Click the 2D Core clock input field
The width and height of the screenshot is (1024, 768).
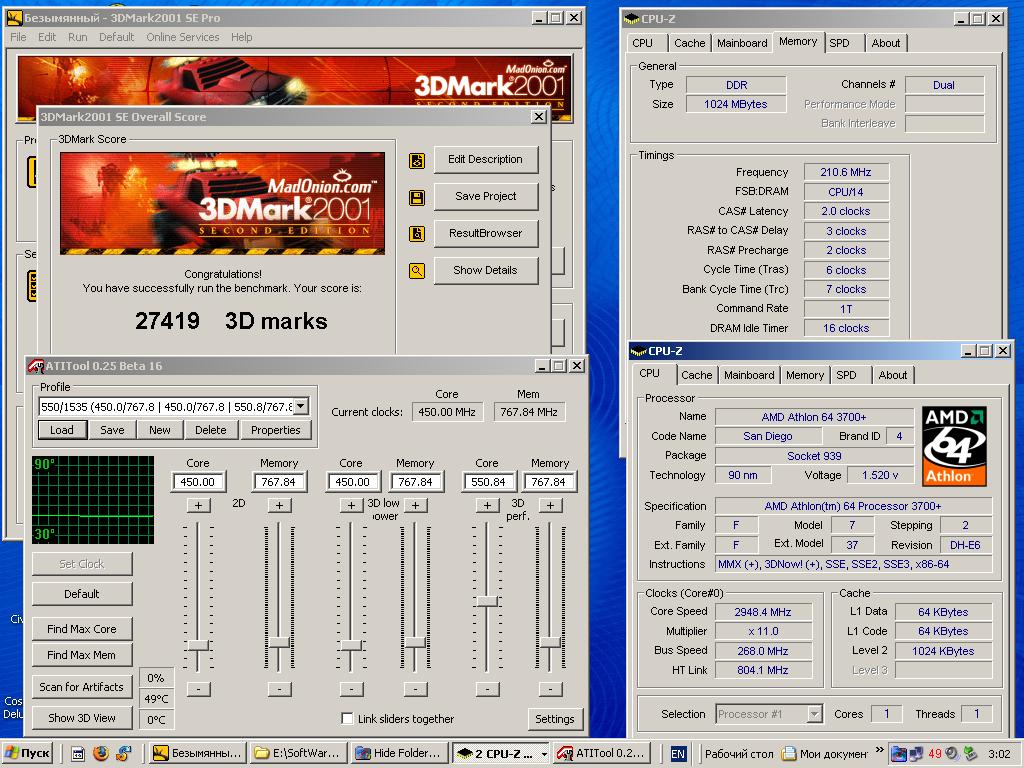click(x=198, y=482)
